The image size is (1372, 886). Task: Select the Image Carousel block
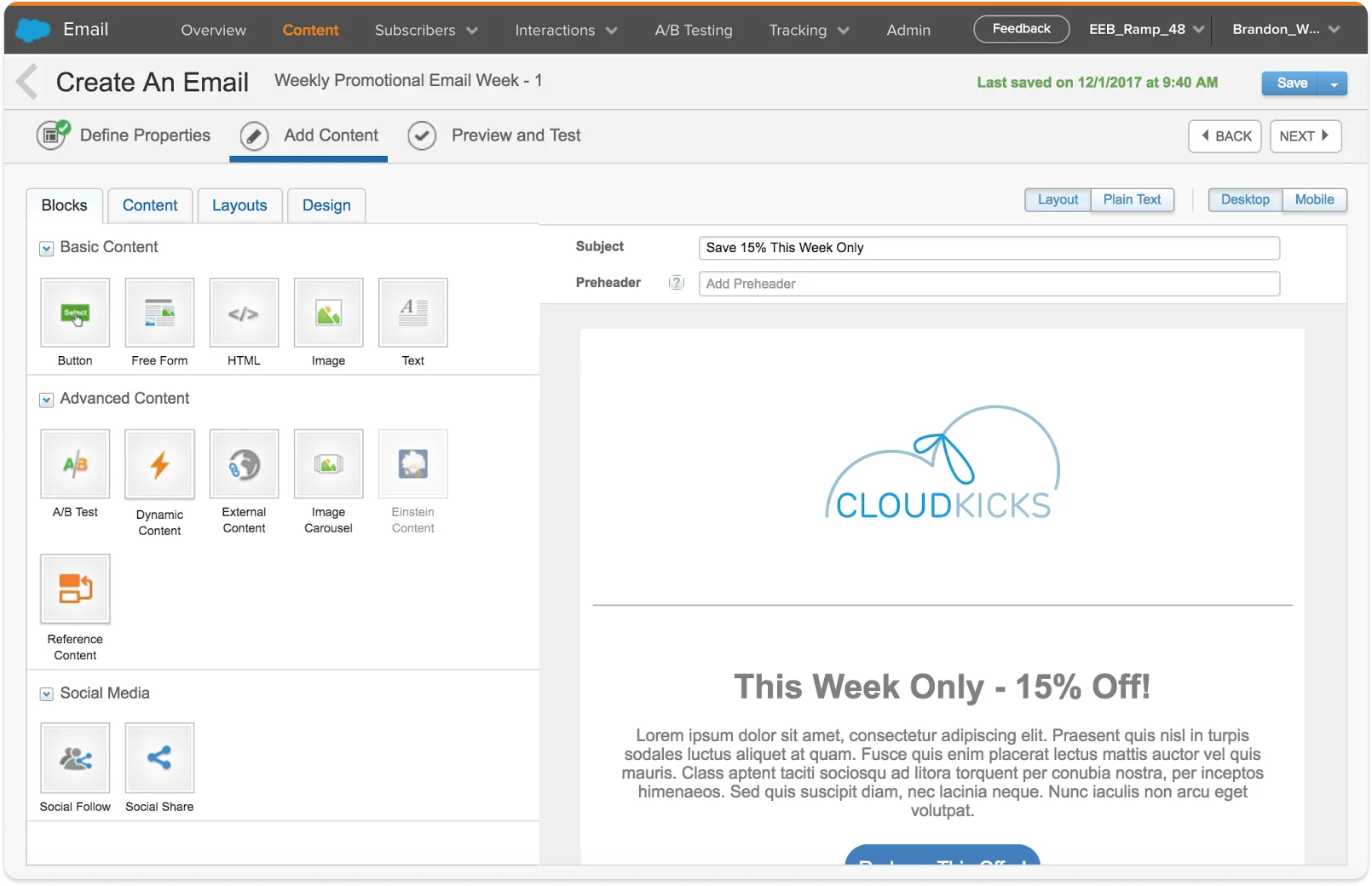[328, 463]
